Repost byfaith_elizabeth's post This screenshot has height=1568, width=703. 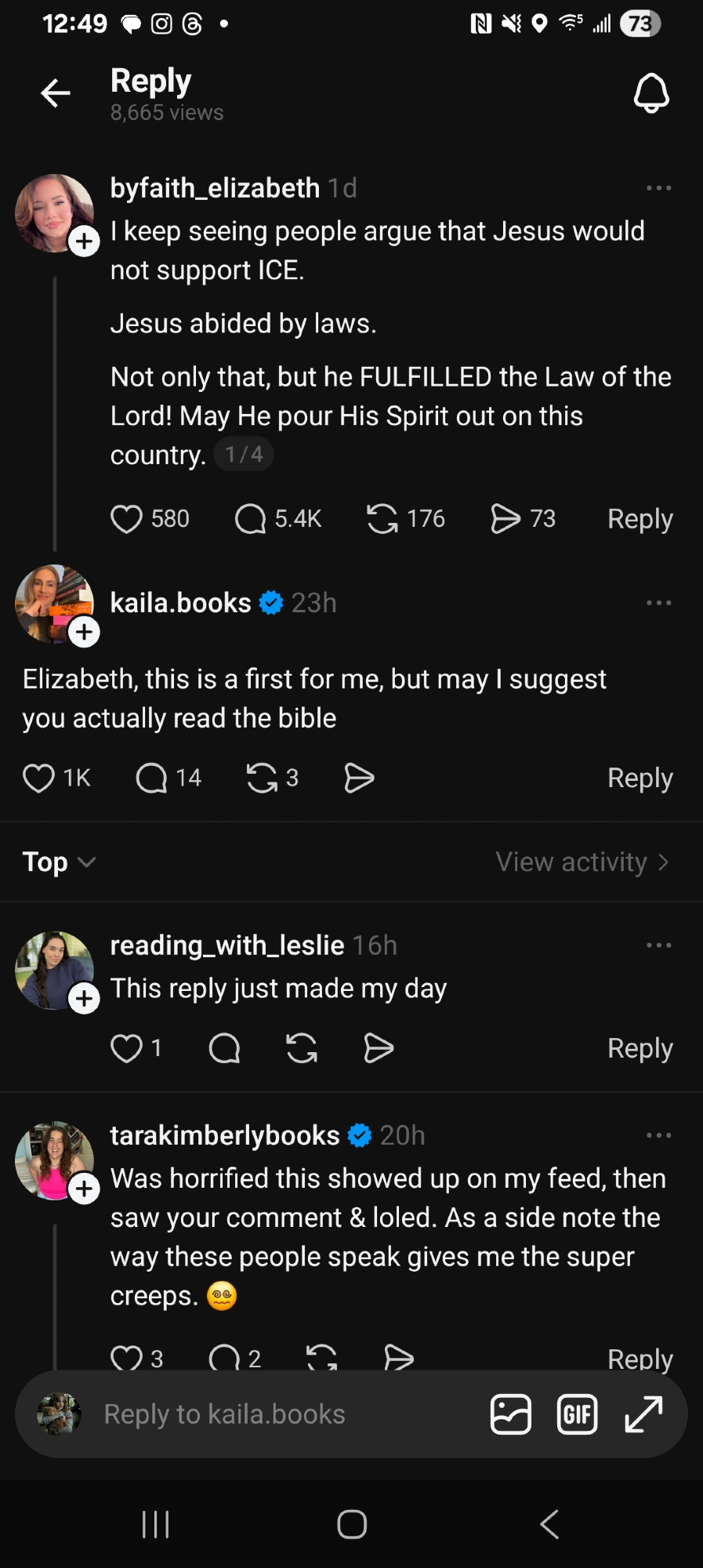pyautogui.click(x=382, y=519)
